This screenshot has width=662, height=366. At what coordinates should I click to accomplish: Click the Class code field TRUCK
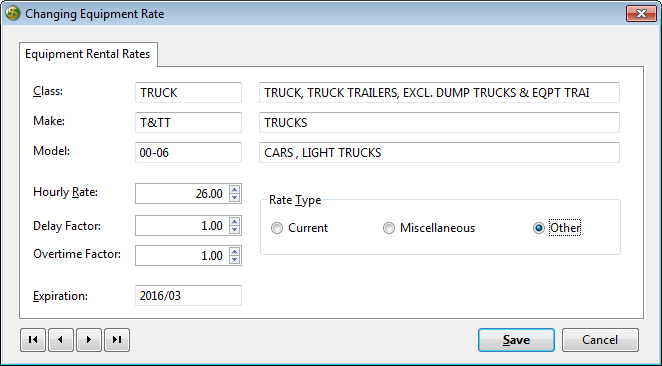(188, 92)
